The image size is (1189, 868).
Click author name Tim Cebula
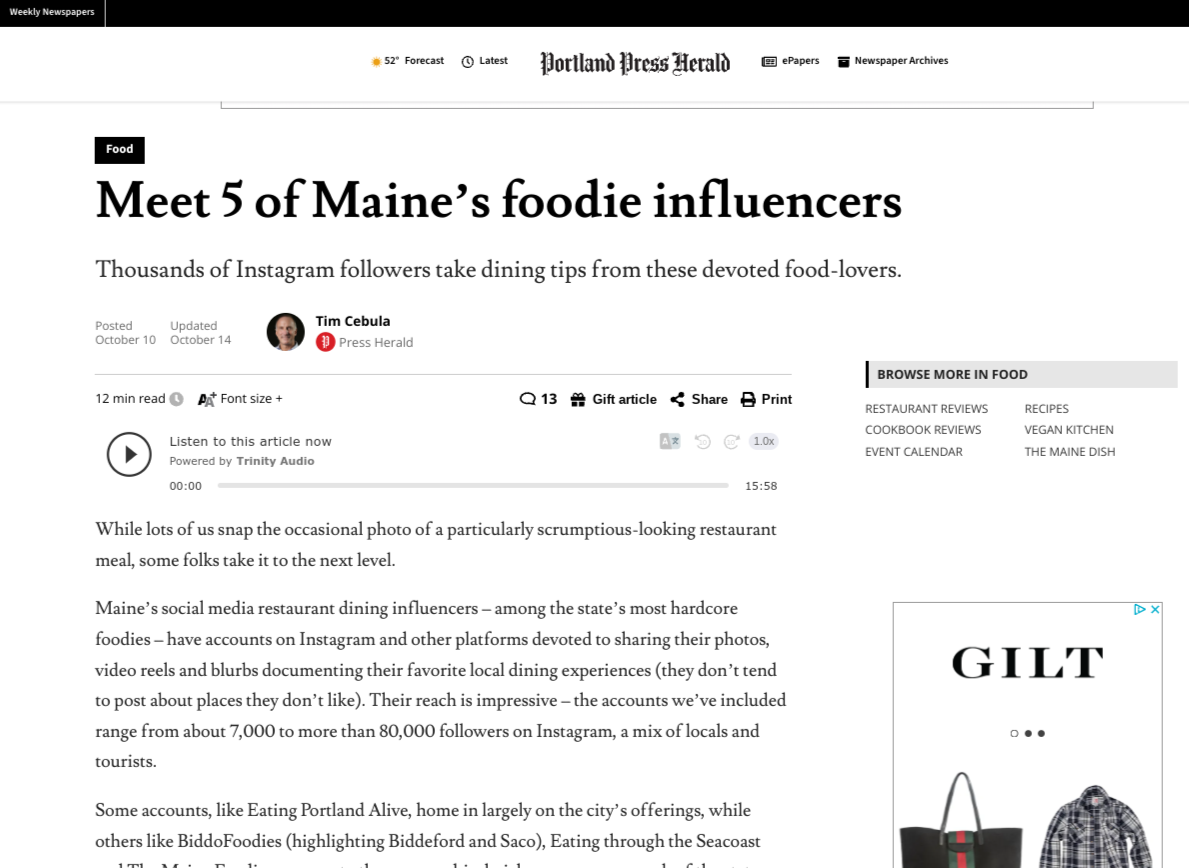[352, 321]
